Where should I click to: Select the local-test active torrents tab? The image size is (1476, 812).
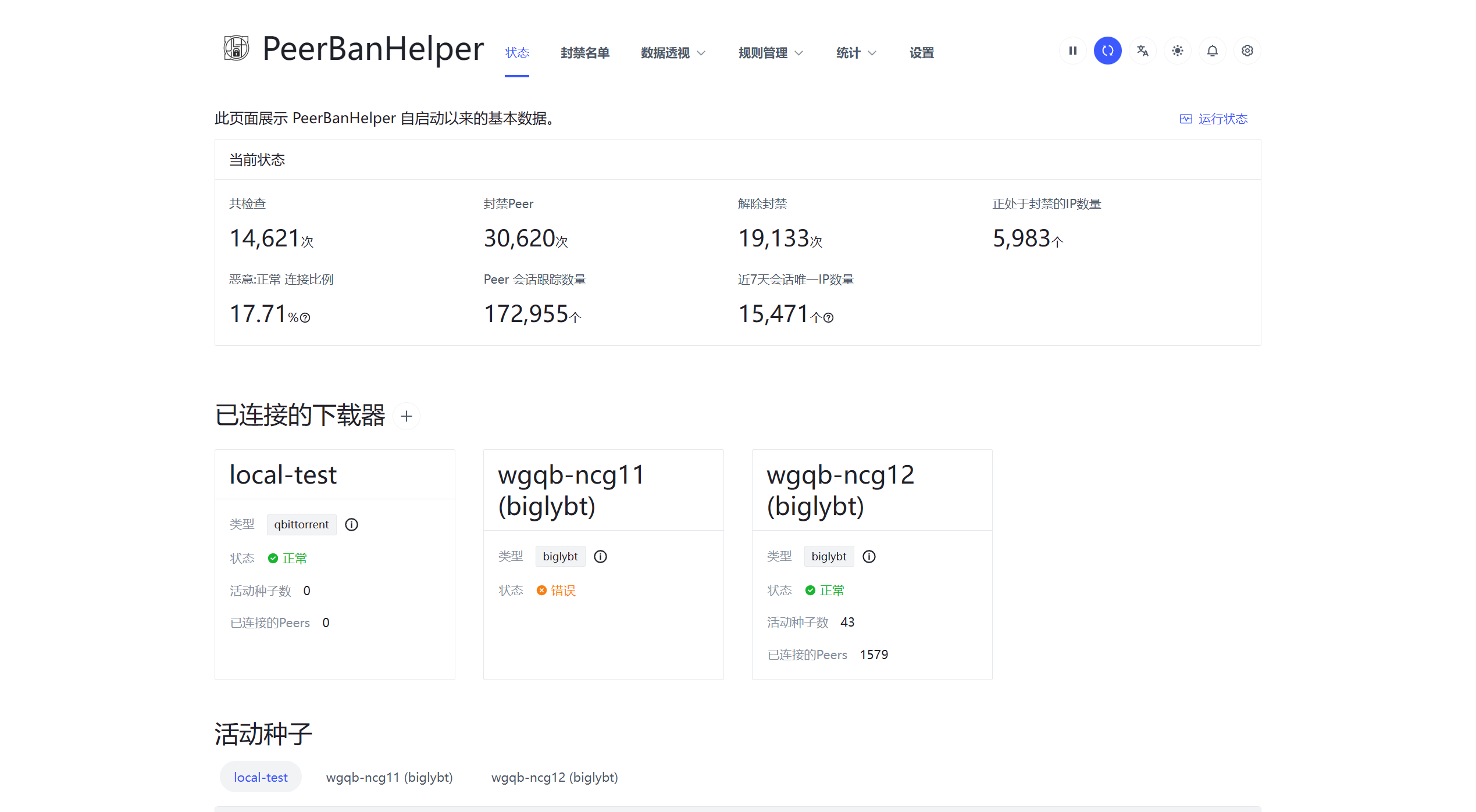[x=261, y=778]
